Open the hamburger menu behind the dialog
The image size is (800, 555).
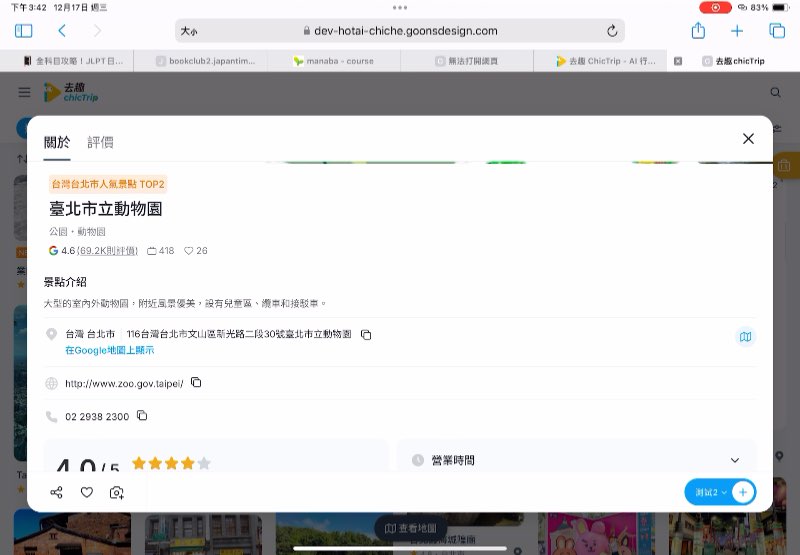[x=24, y=92]
